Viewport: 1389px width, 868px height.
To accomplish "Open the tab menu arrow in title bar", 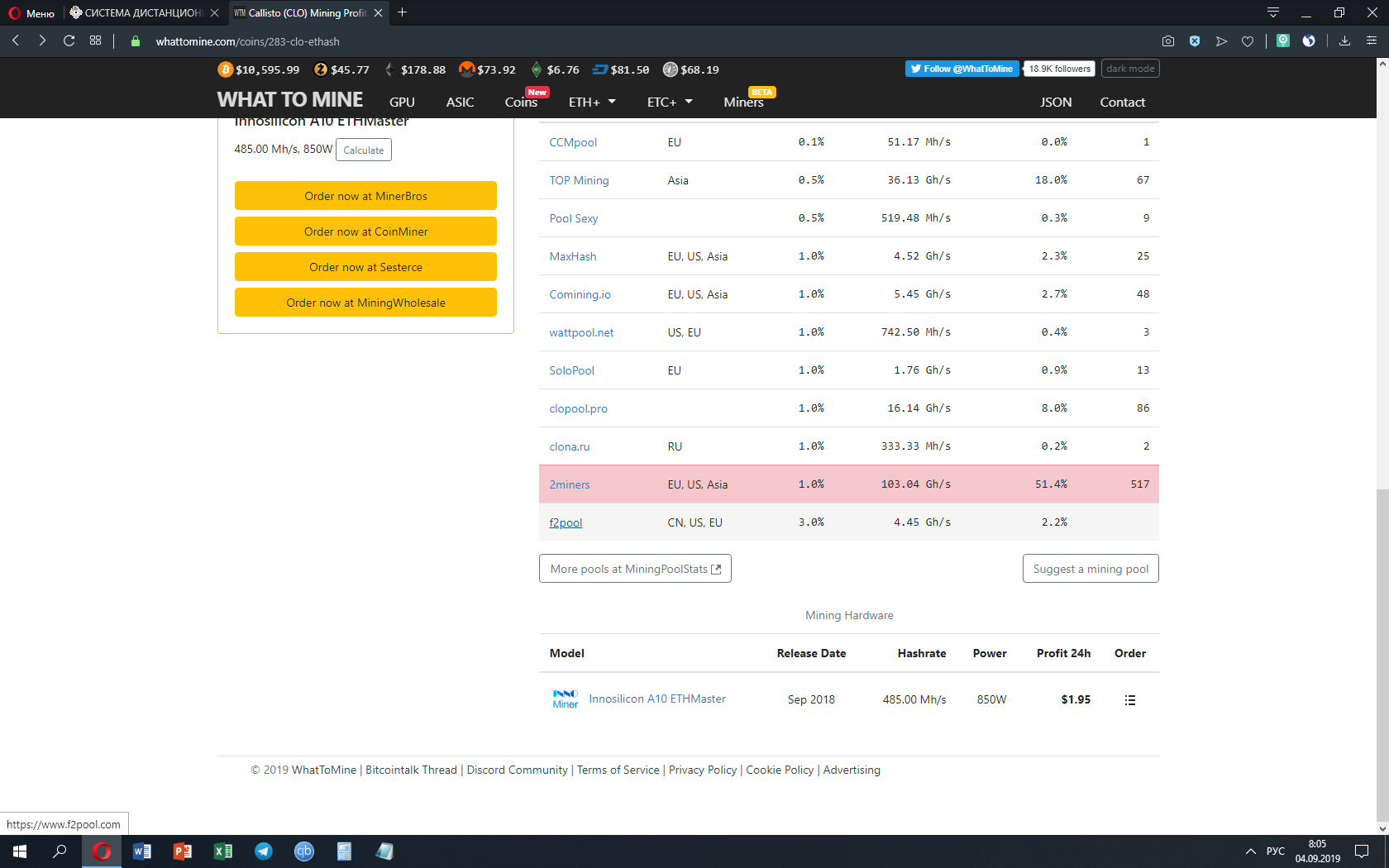I will tap(1273, 12).
